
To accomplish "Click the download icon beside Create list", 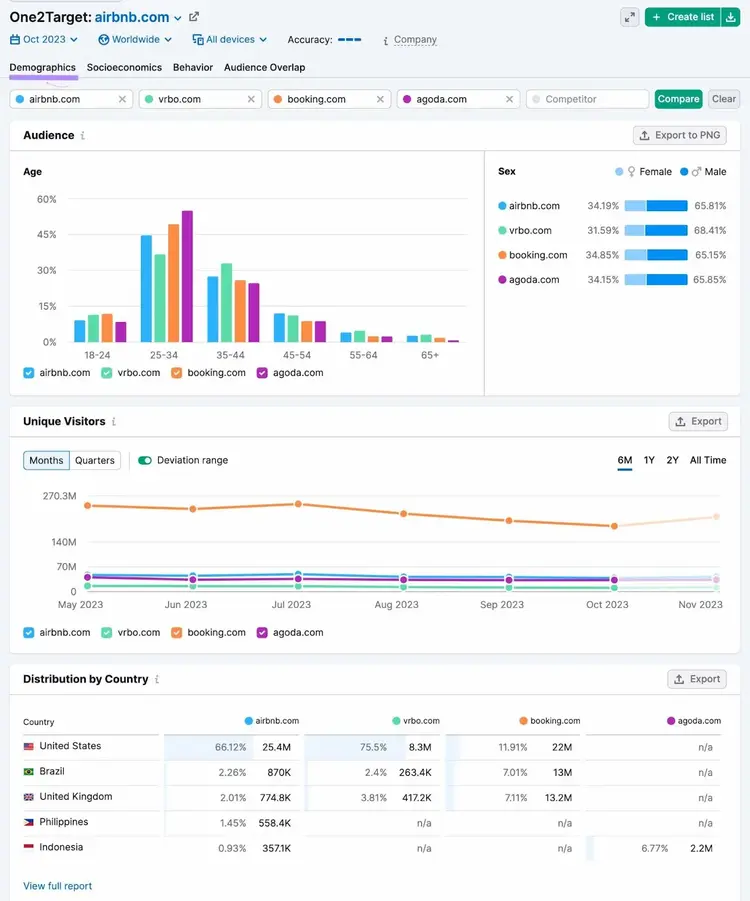I will point(730,17).
